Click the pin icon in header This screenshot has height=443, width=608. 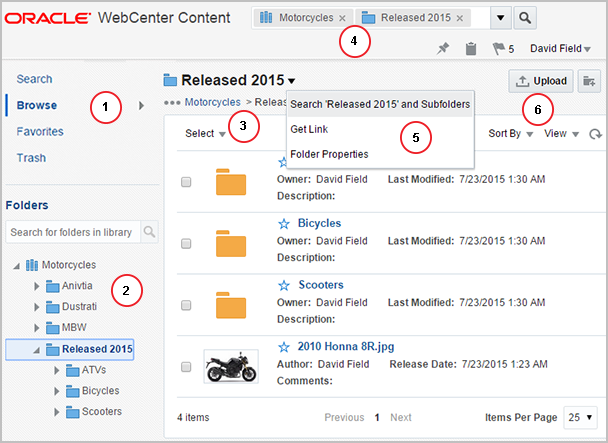coord(443,48)
